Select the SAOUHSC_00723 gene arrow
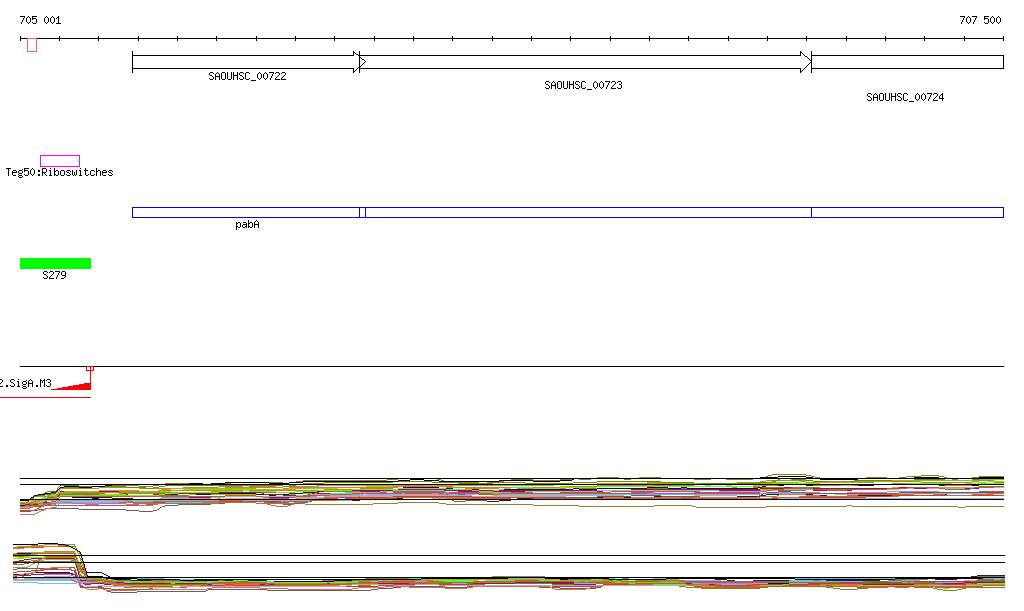 pos(584,62)
